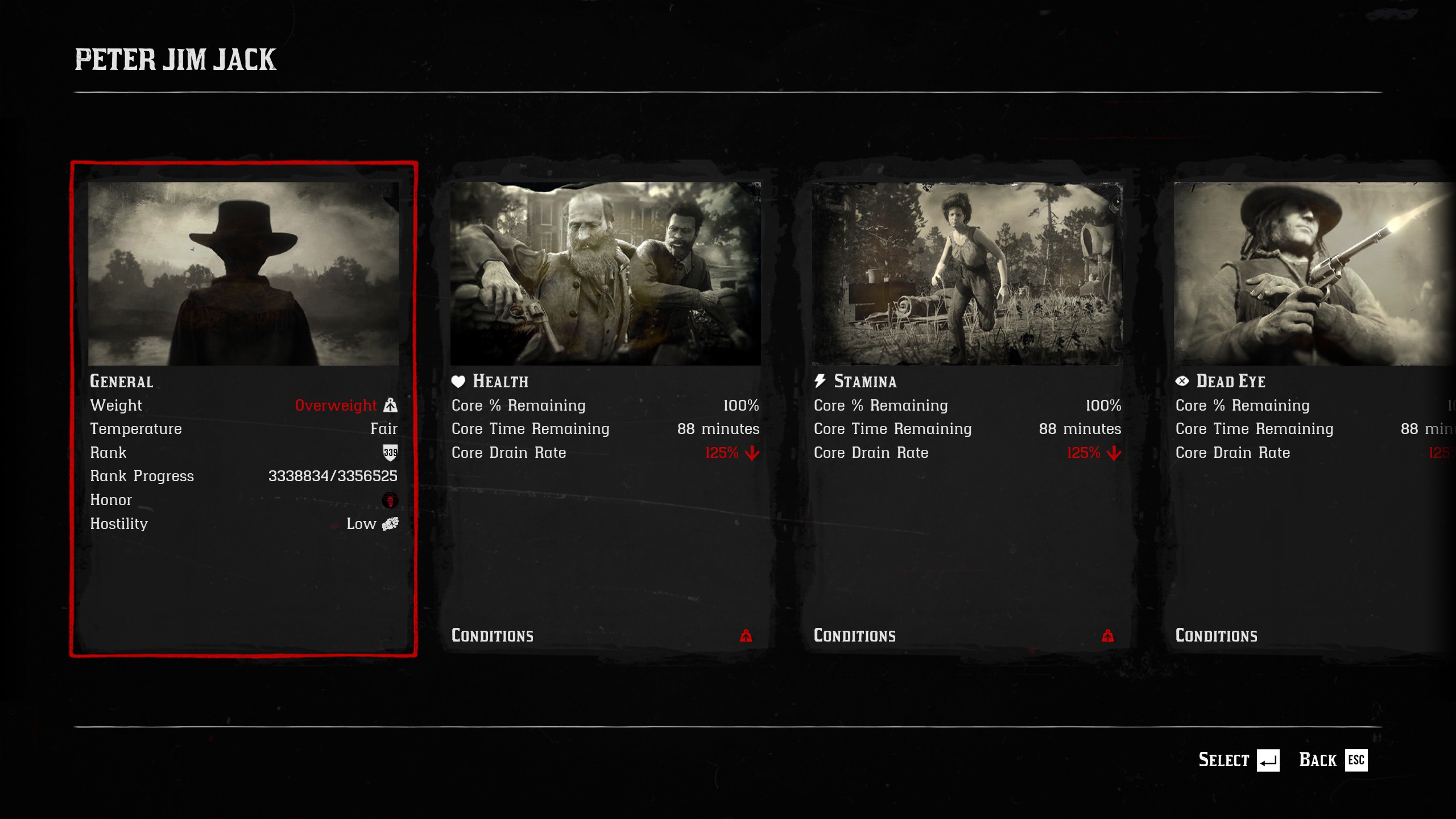This screenshot has height=819, width=1456.
Task: Click the Rank Progress value 3338834/3356525
Action: coord(333,476)
